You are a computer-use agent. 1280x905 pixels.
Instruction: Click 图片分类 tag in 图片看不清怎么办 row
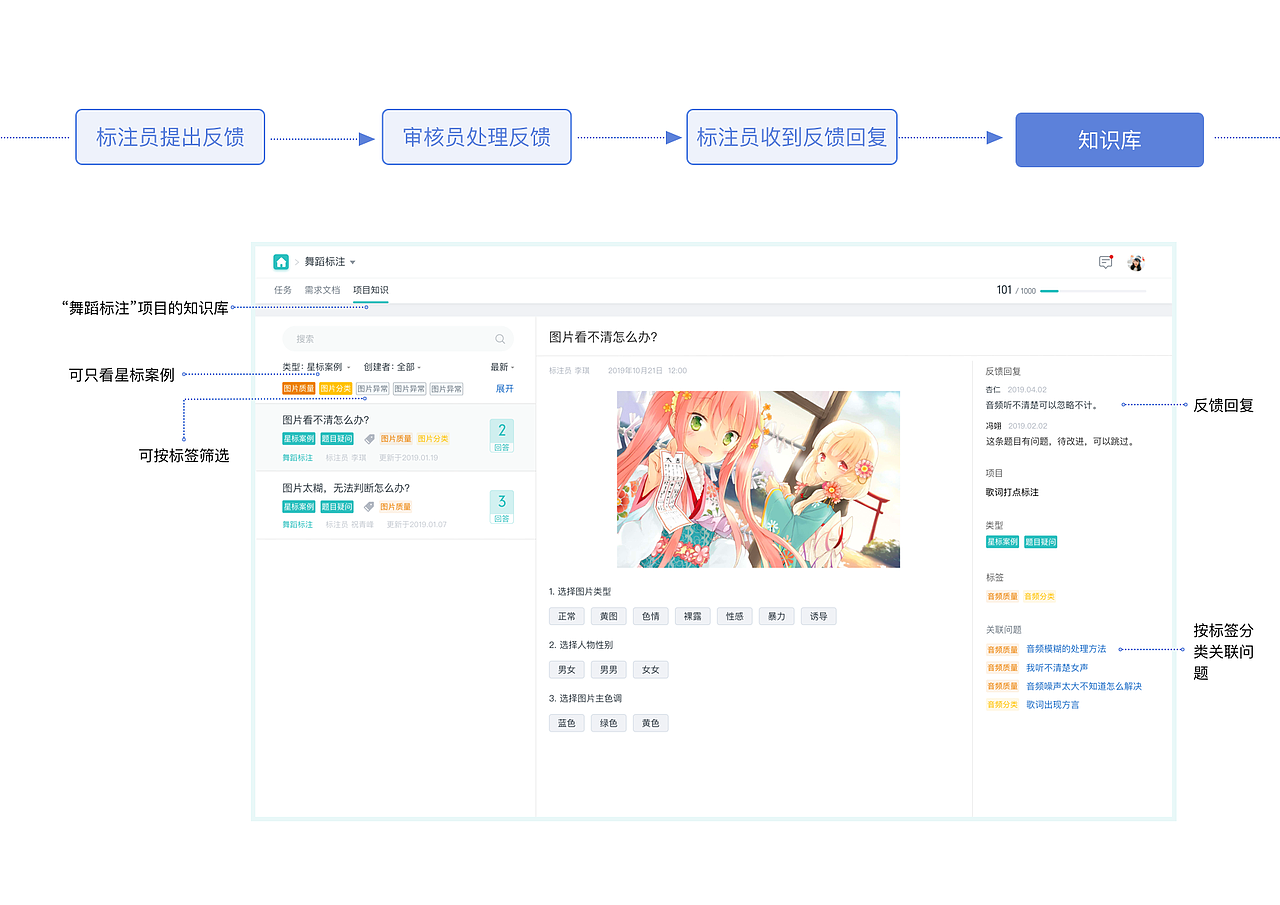[433, 439]
